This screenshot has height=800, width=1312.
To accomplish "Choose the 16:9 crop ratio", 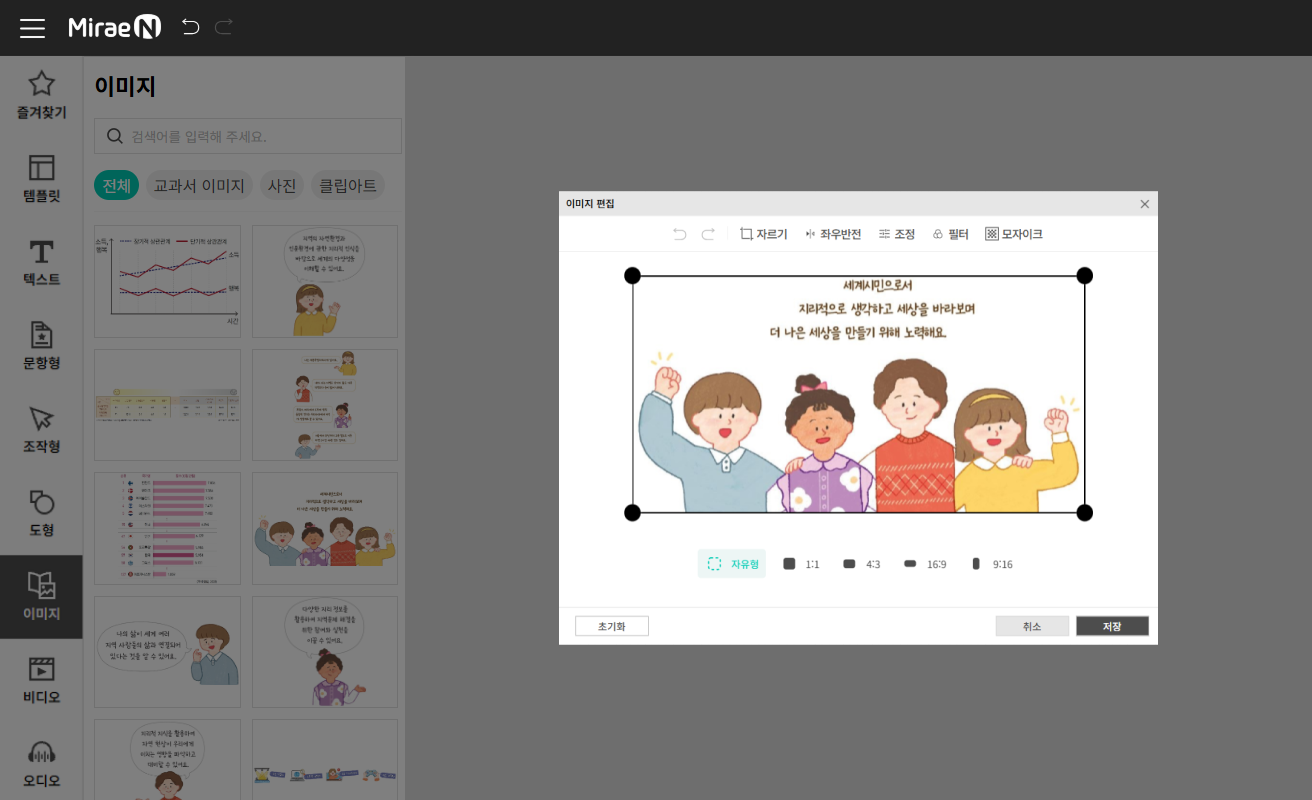I will click(x=925, y=564).
